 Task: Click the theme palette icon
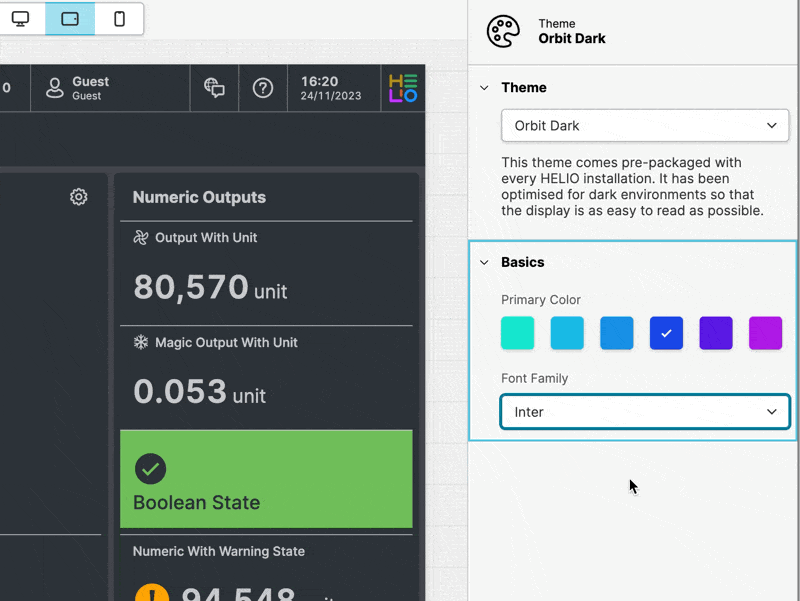[503, 31]
